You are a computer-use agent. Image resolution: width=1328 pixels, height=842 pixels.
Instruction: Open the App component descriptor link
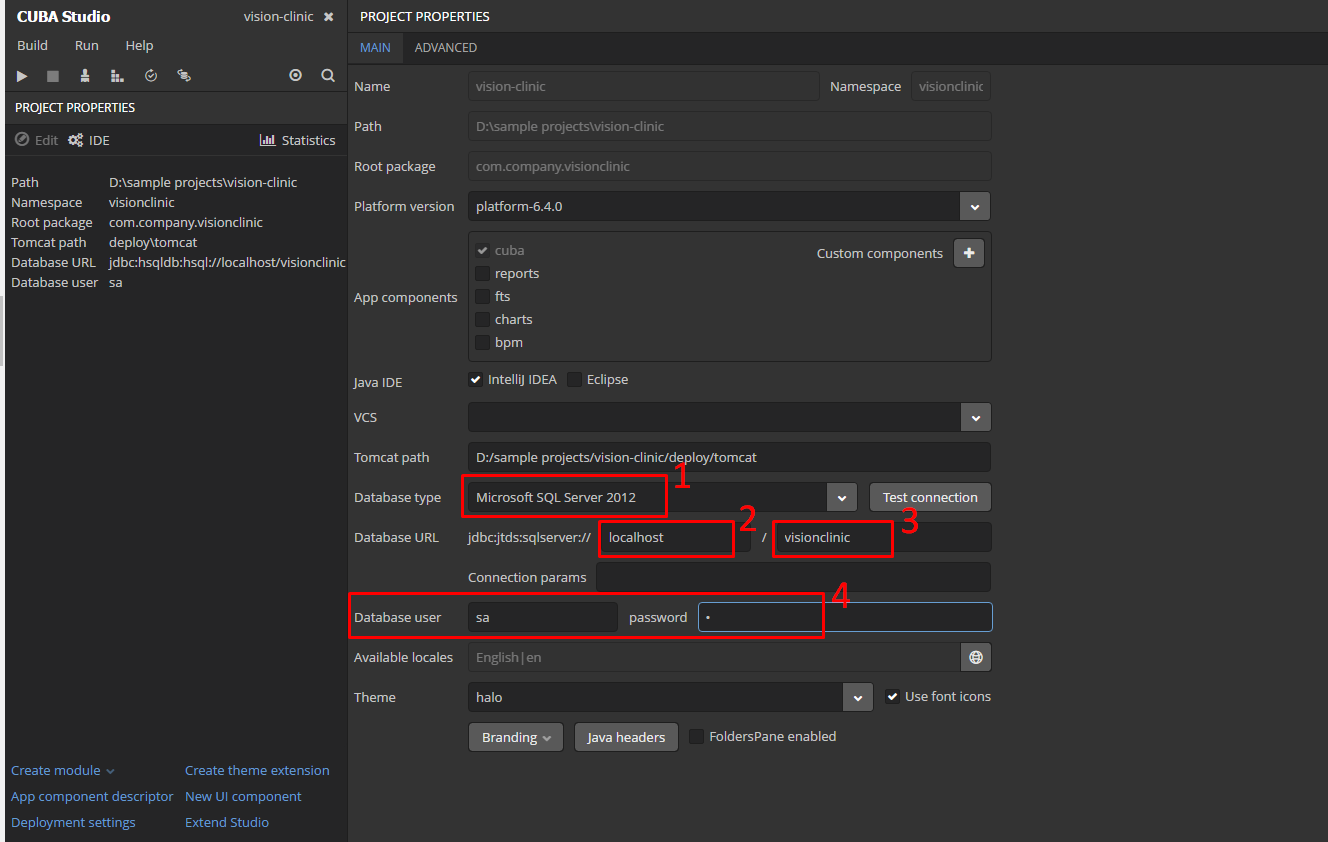[92, 796]
